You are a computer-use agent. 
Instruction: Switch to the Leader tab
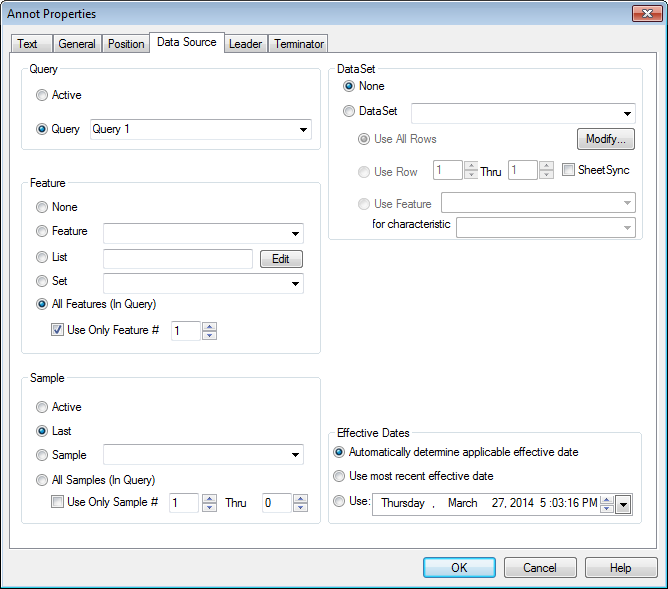click(x=245, y=44)
